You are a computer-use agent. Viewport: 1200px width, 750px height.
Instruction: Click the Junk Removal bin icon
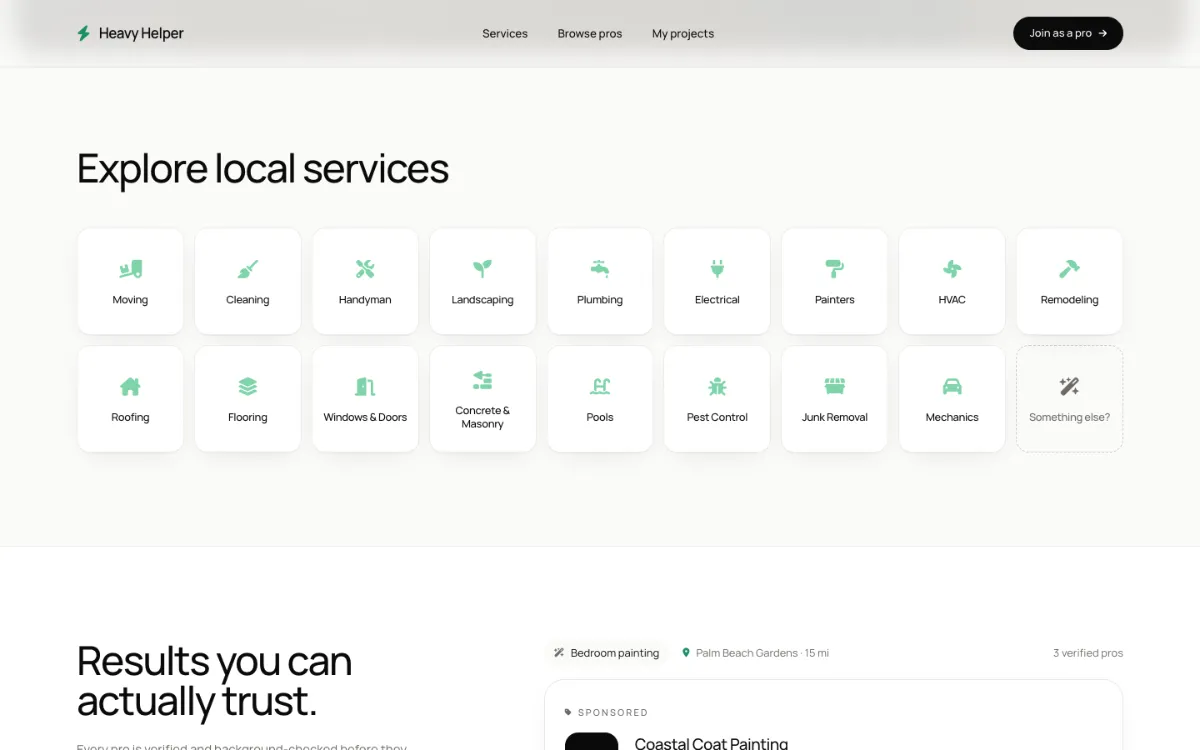(x=835, y=386)
